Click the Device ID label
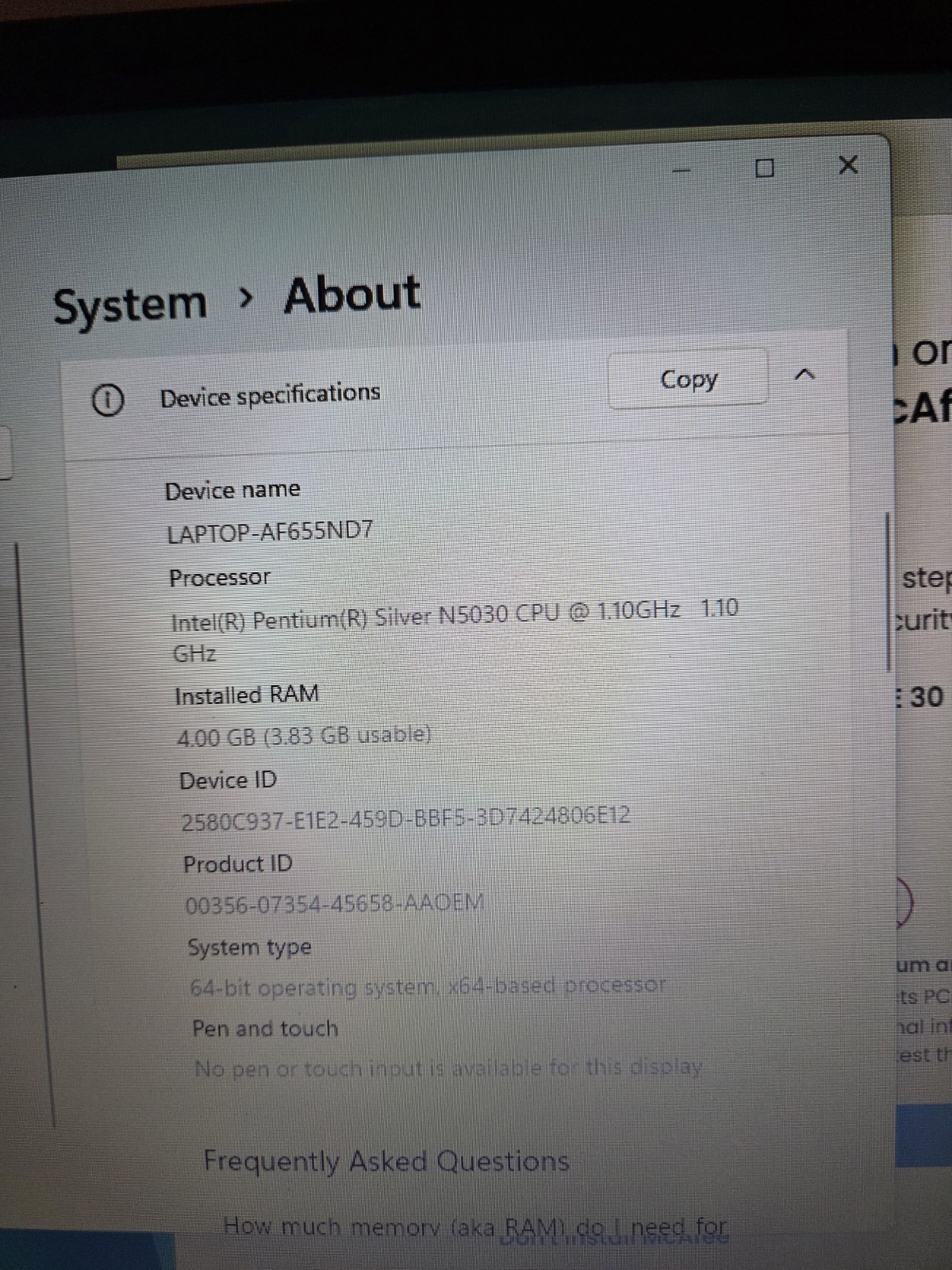 228,780
